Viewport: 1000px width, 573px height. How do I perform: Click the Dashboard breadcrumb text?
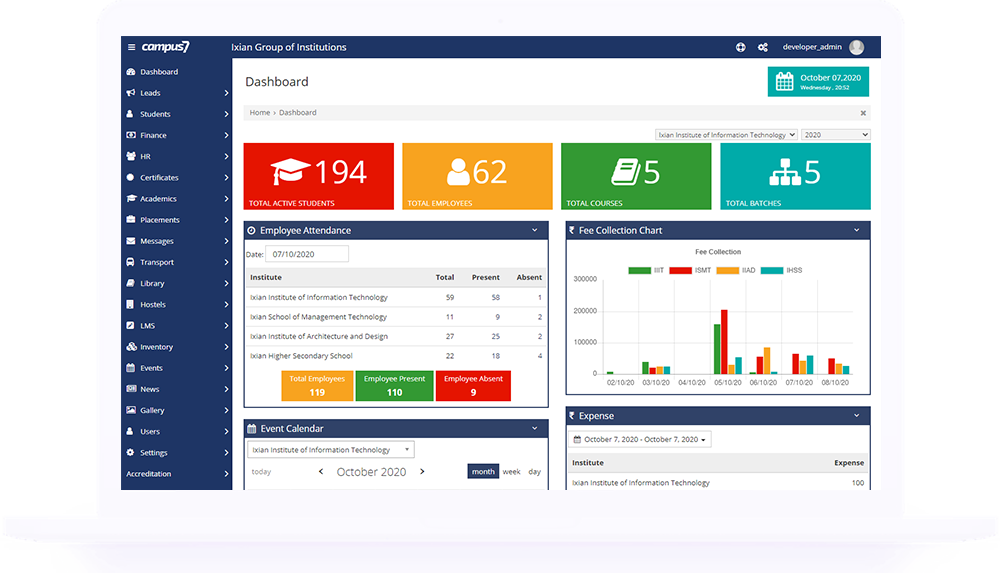[297, 112]
